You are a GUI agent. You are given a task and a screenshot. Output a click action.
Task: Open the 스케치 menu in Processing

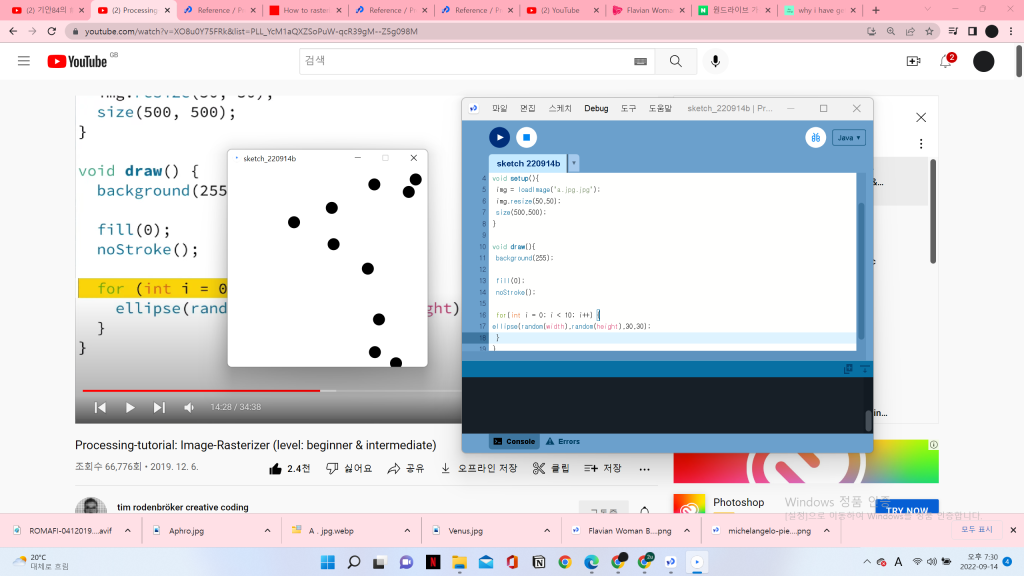[560, 108]
